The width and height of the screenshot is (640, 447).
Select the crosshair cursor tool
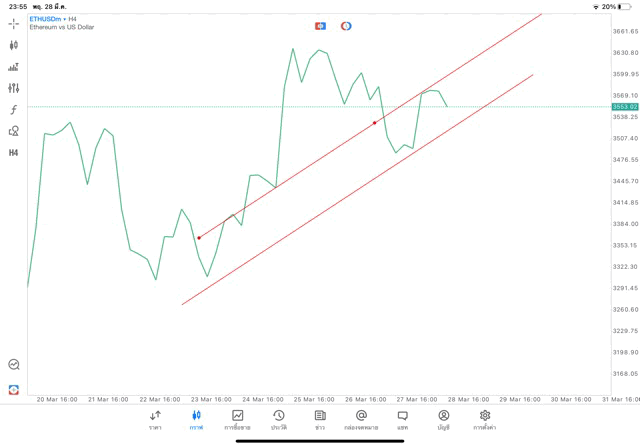pos(14,23)
